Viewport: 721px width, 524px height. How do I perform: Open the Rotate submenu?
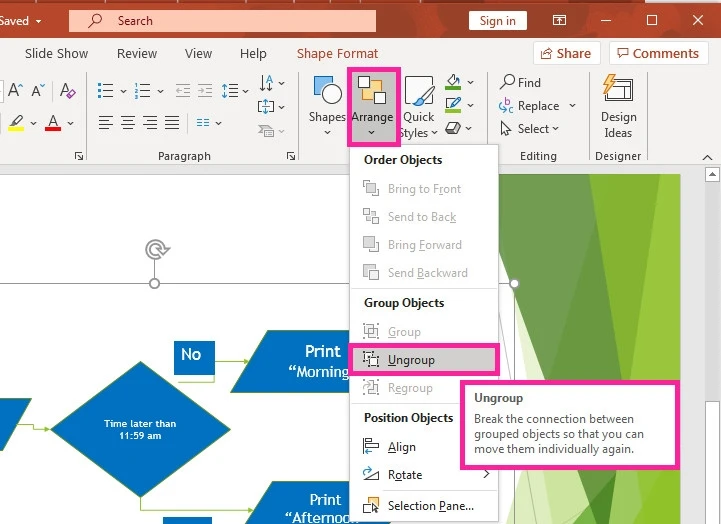pos(423,474)
